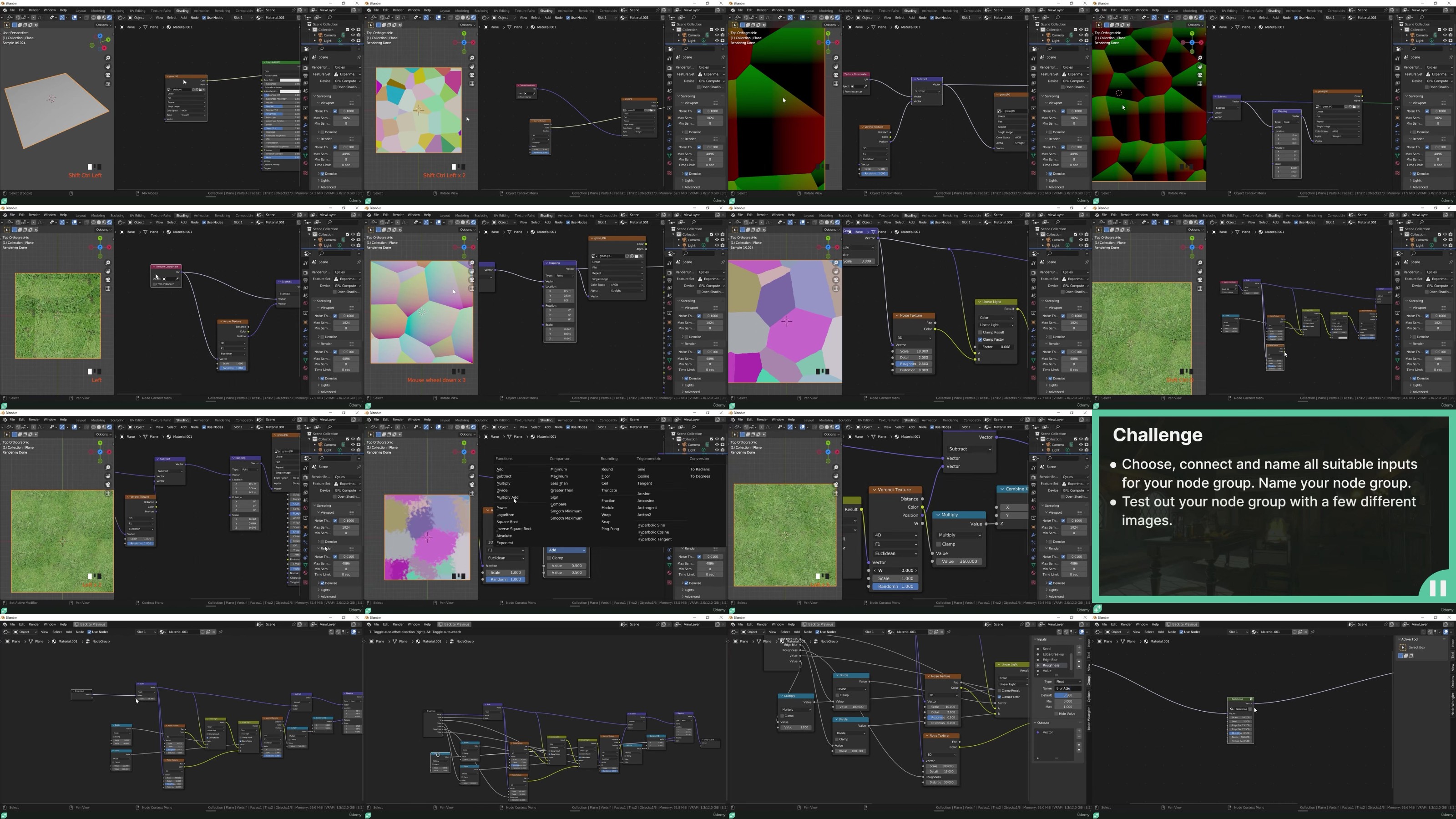The height and width of the screenshot is (819, 1456).
Task: Click plus icon to add socket in Inputs panel
Action: pyautogui.click(x=1078, y=648)
